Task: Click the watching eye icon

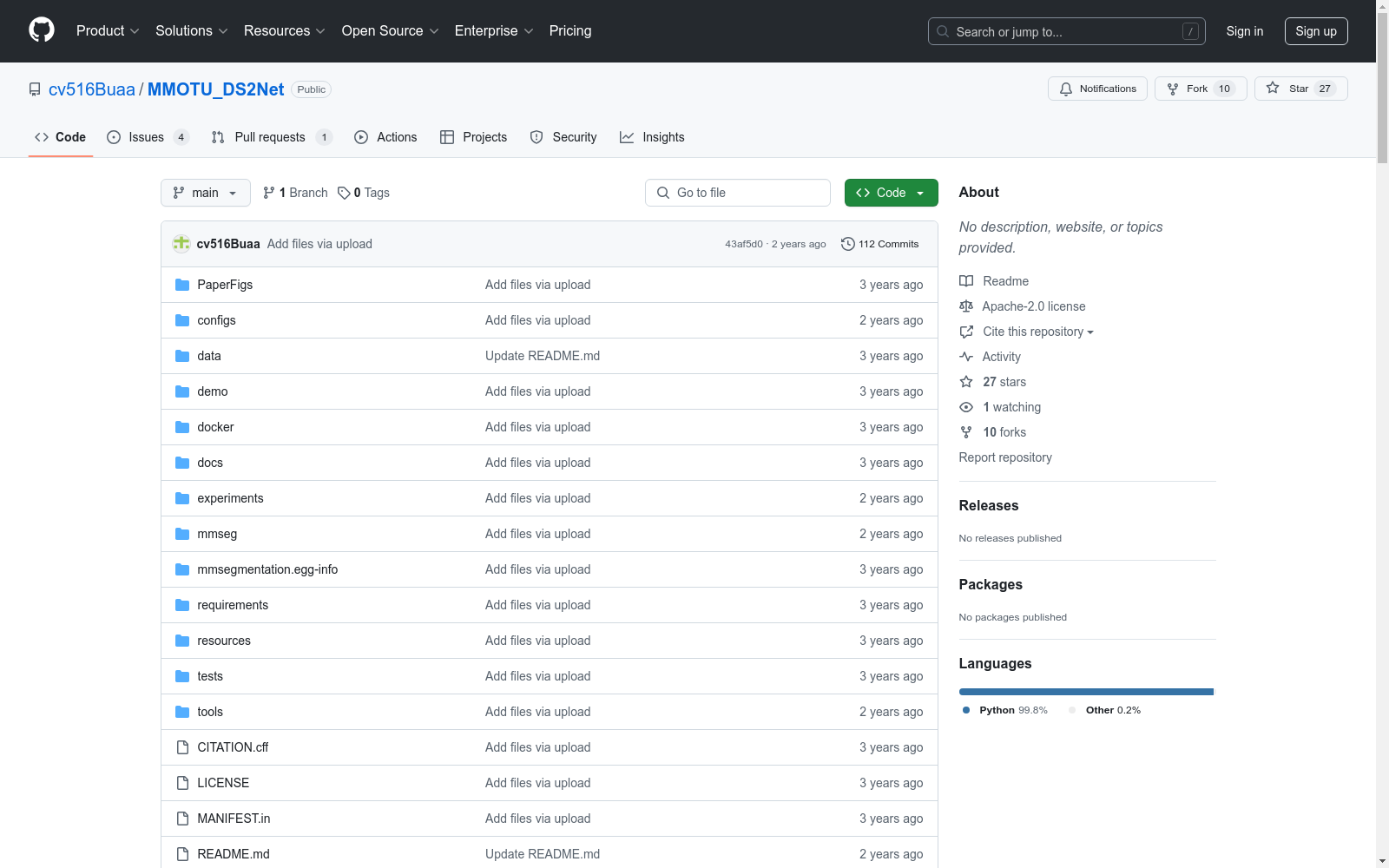Action: click(x=966, y=407)
